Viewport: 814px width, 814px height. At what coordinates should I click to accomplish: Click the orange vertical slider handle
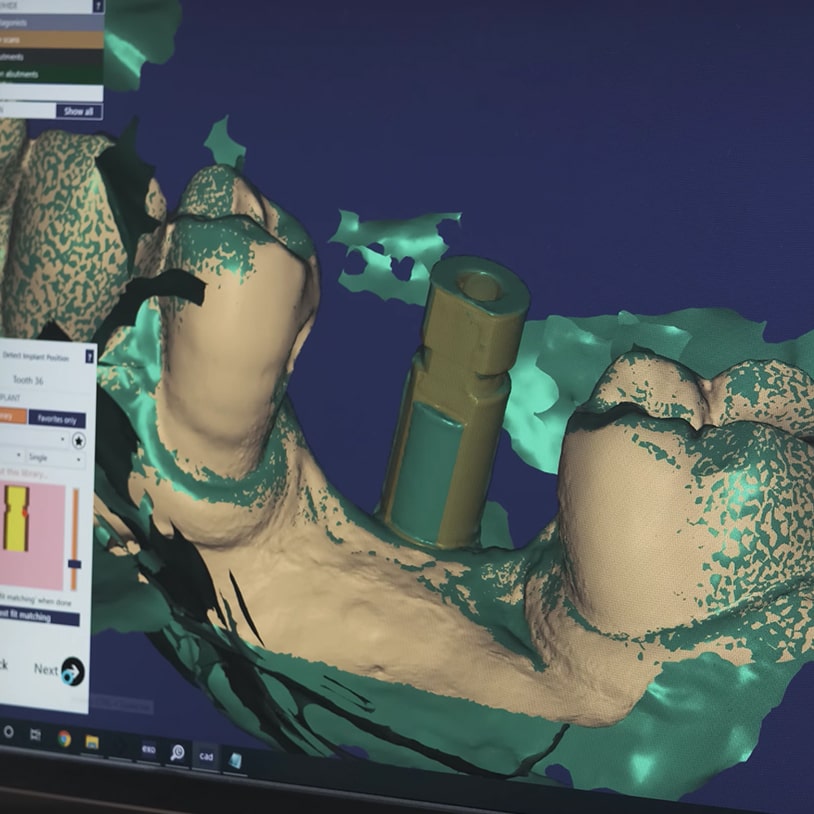point(74,564)
